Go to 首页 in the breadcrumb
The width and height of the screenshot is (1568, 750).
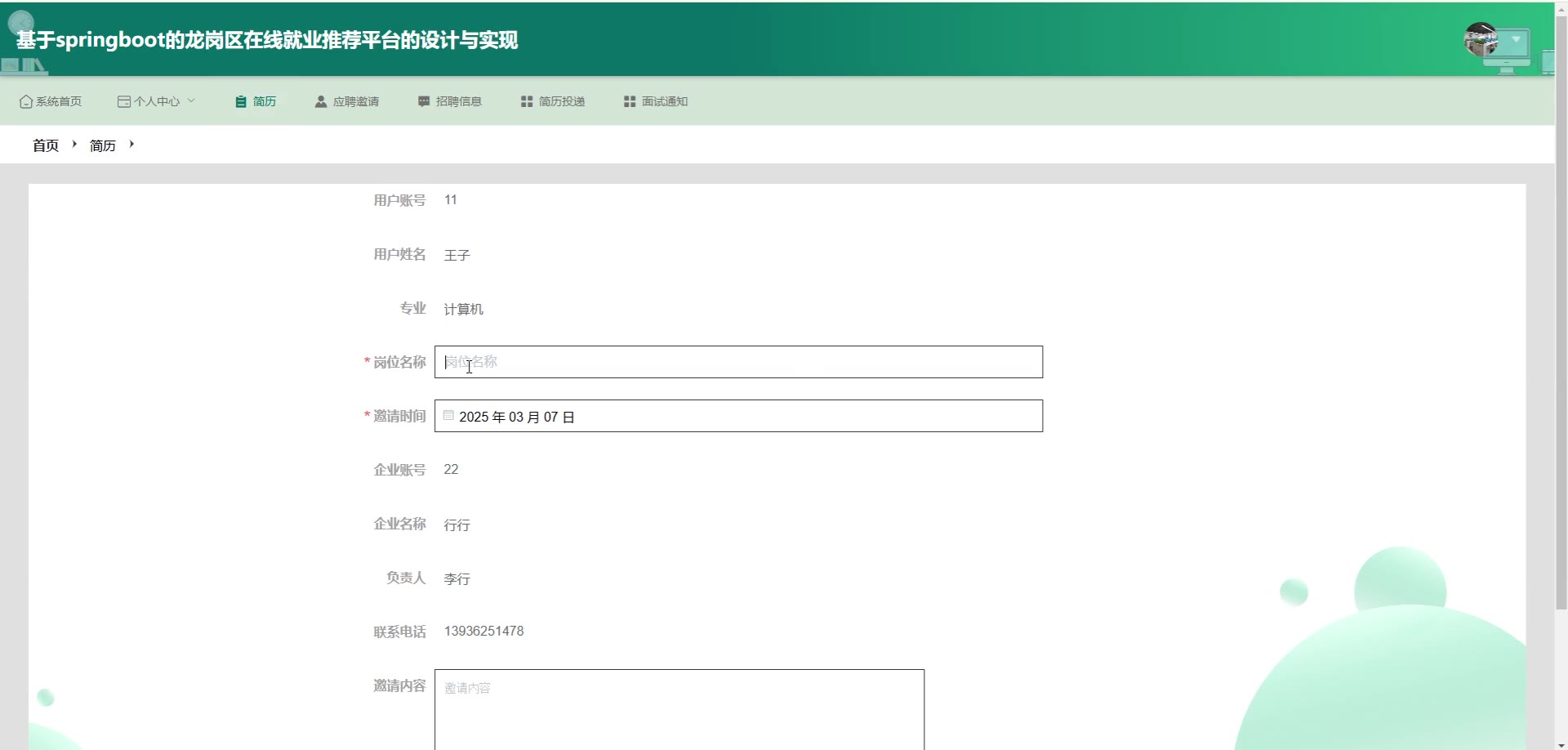[x=46, y=145]
